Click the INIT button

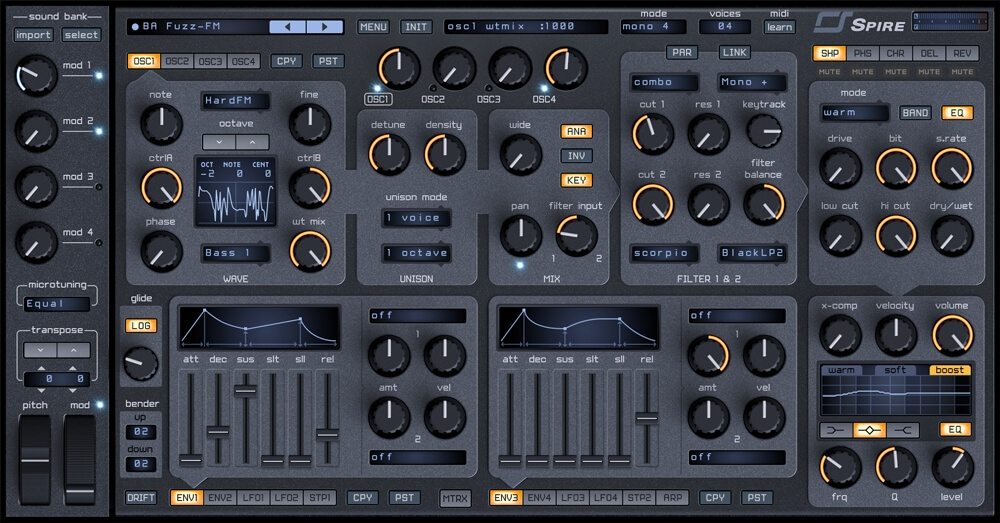[x=416, y=27]
